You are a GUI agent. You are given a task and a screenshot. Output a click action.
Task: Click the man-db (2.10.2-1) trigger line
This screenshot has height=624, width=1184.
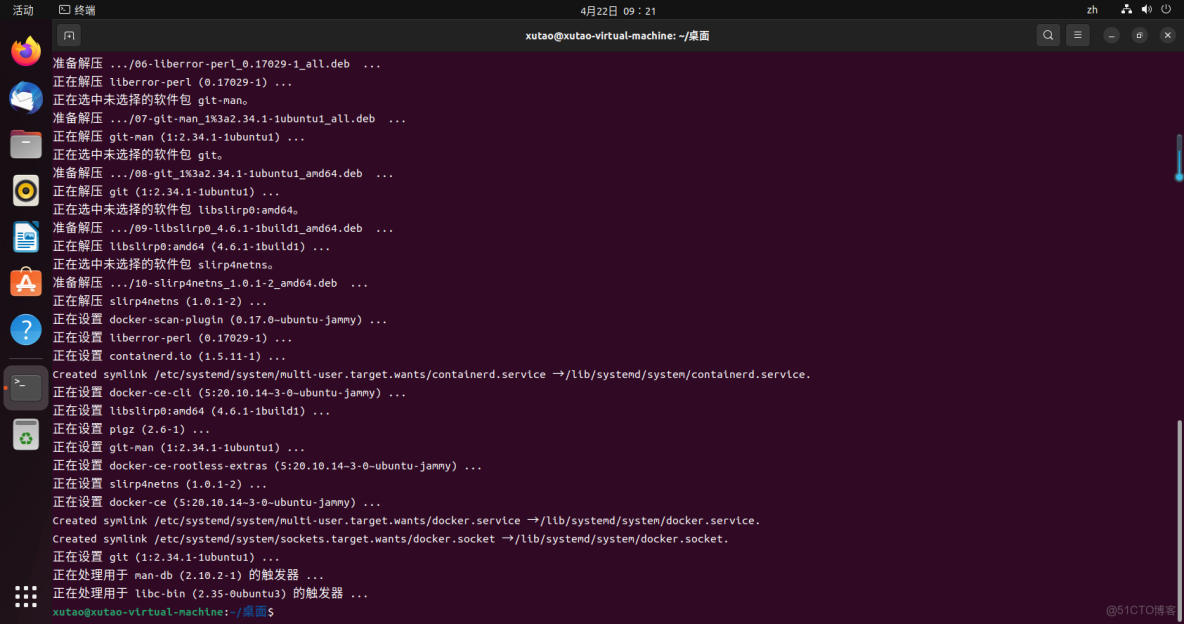188,576
